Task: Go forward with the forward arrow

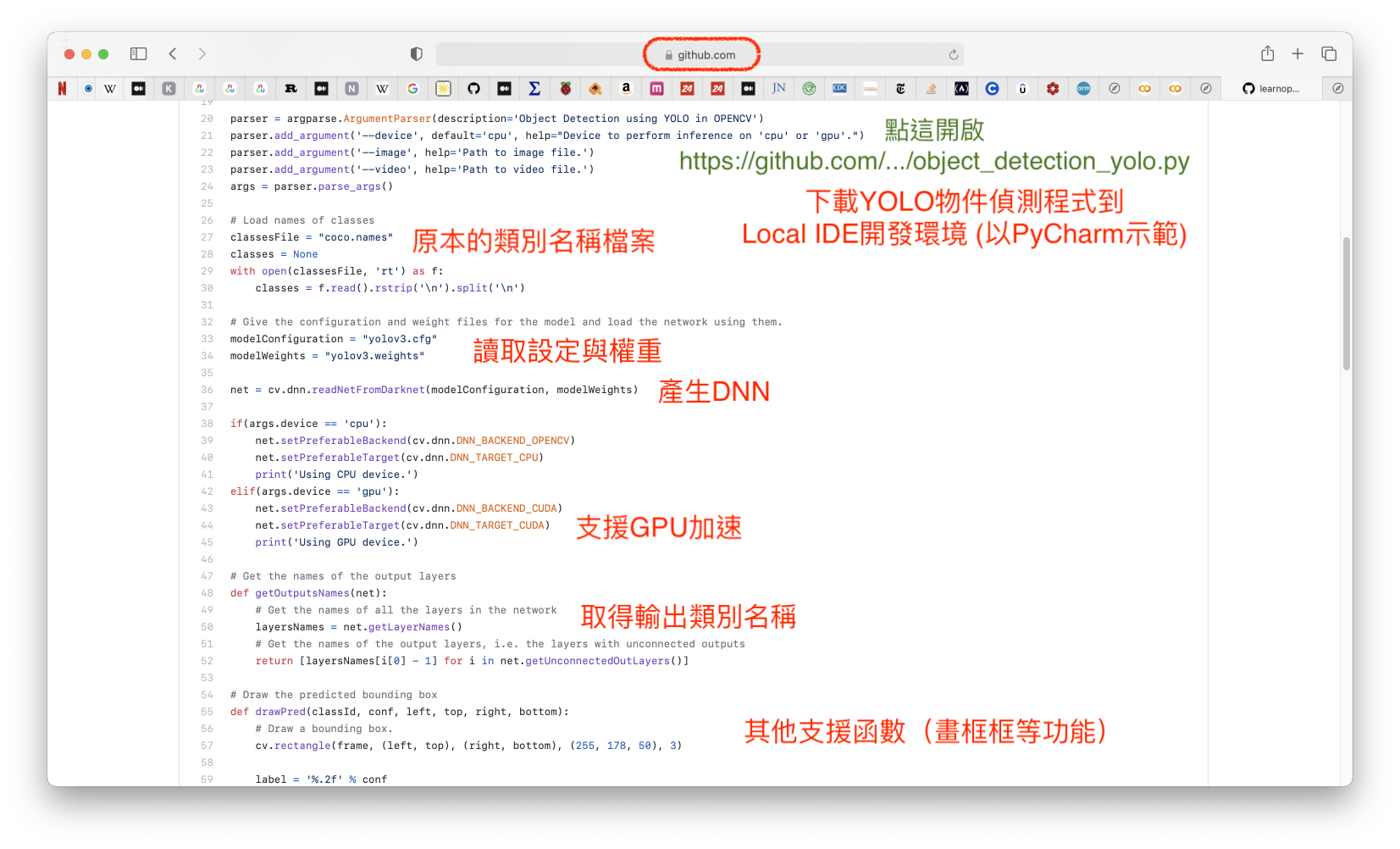Action: pos(202,54)
